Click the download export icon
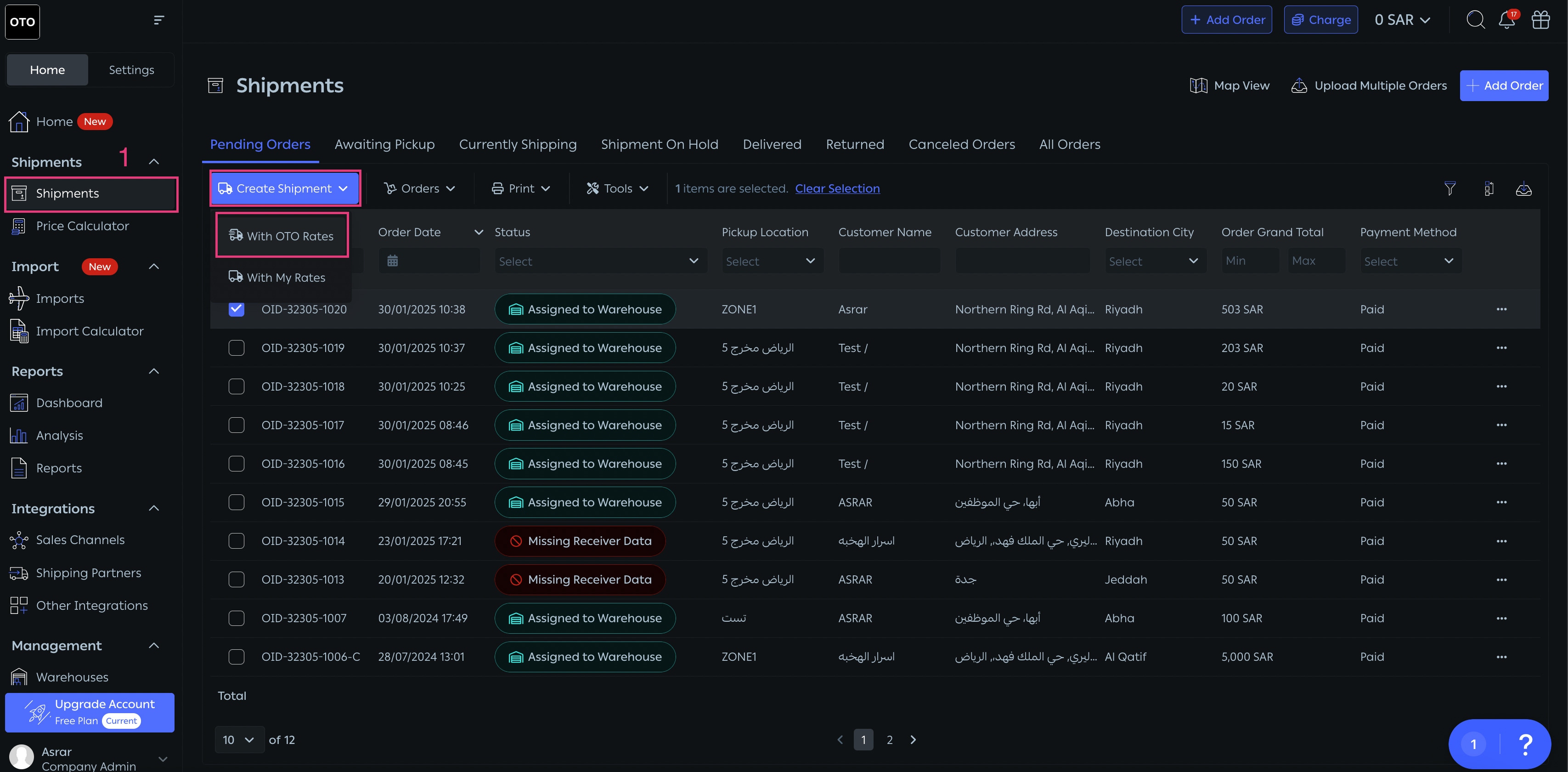The image size is (1568, 772). coord(1523,189)
